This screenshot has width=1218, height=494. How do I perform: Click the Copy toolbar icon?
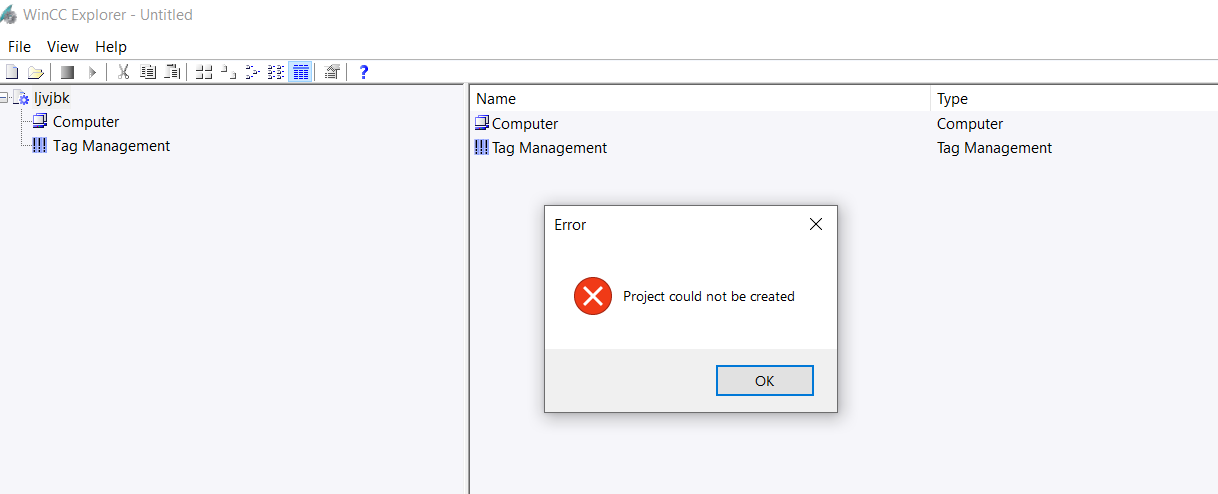(148, 72)
